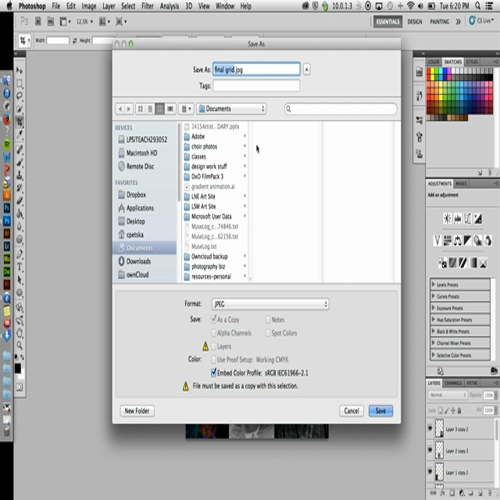Toggle the Spot Colors checkbox

pos(268,333)
